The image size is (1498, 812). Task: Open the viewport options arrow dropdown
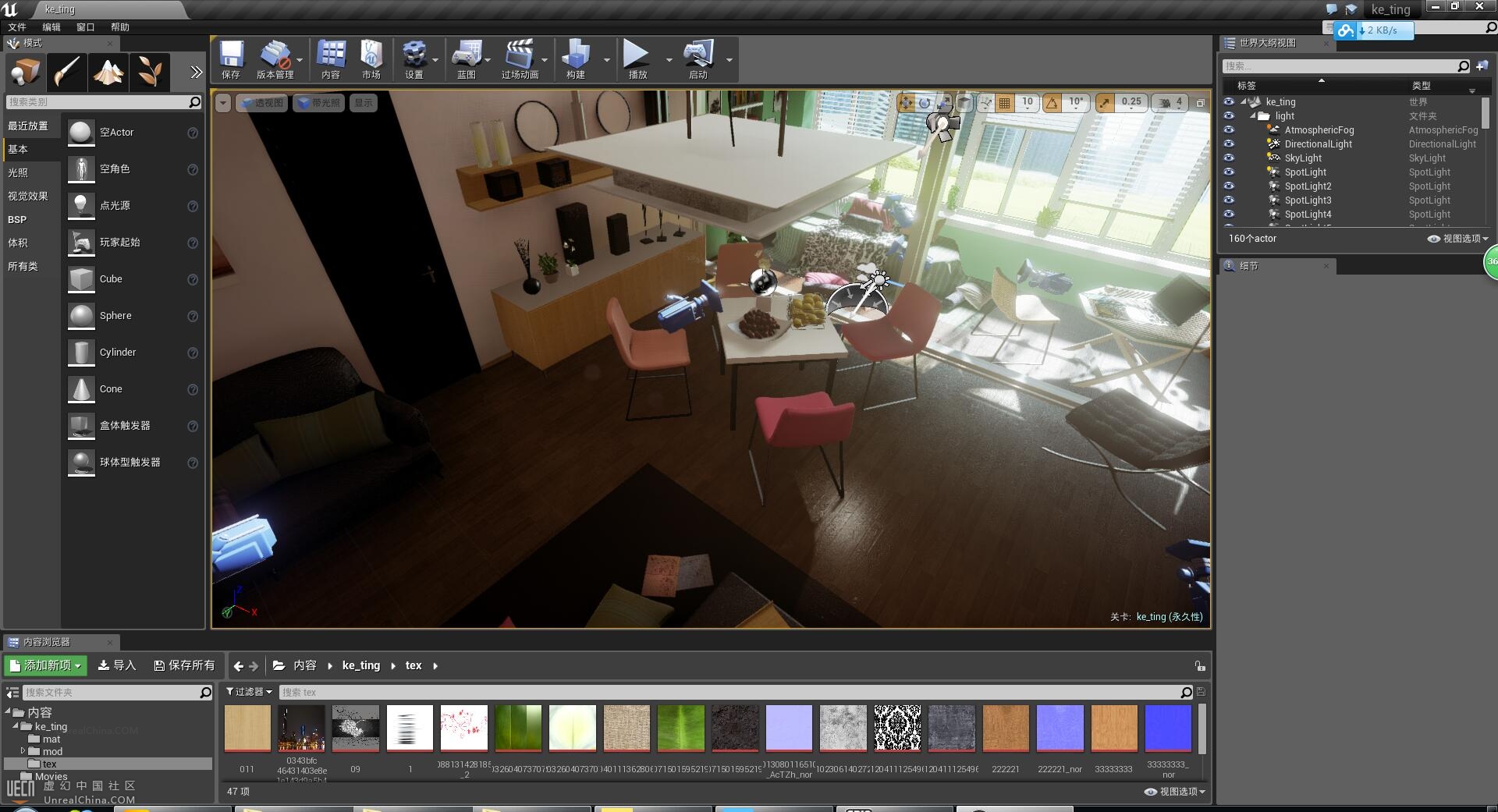223,103
